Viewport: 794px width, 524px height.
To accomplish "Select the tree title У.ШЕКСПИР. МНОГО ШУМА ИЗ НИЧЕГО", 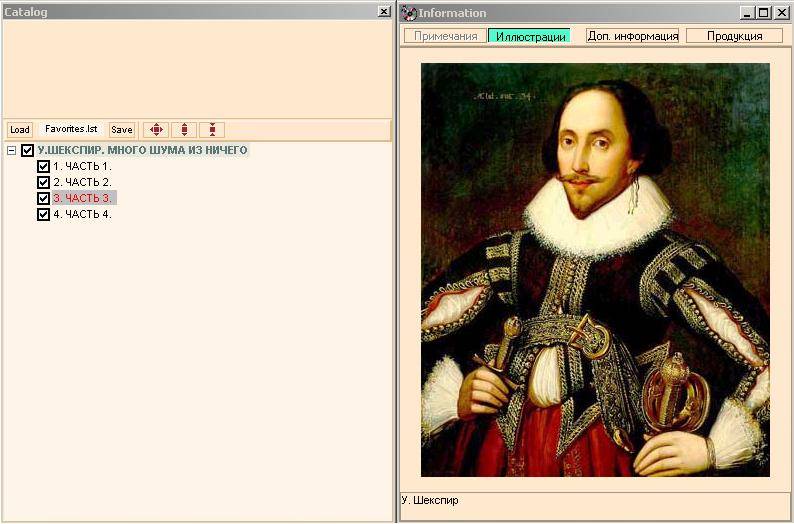I will (x=142, y=150).
